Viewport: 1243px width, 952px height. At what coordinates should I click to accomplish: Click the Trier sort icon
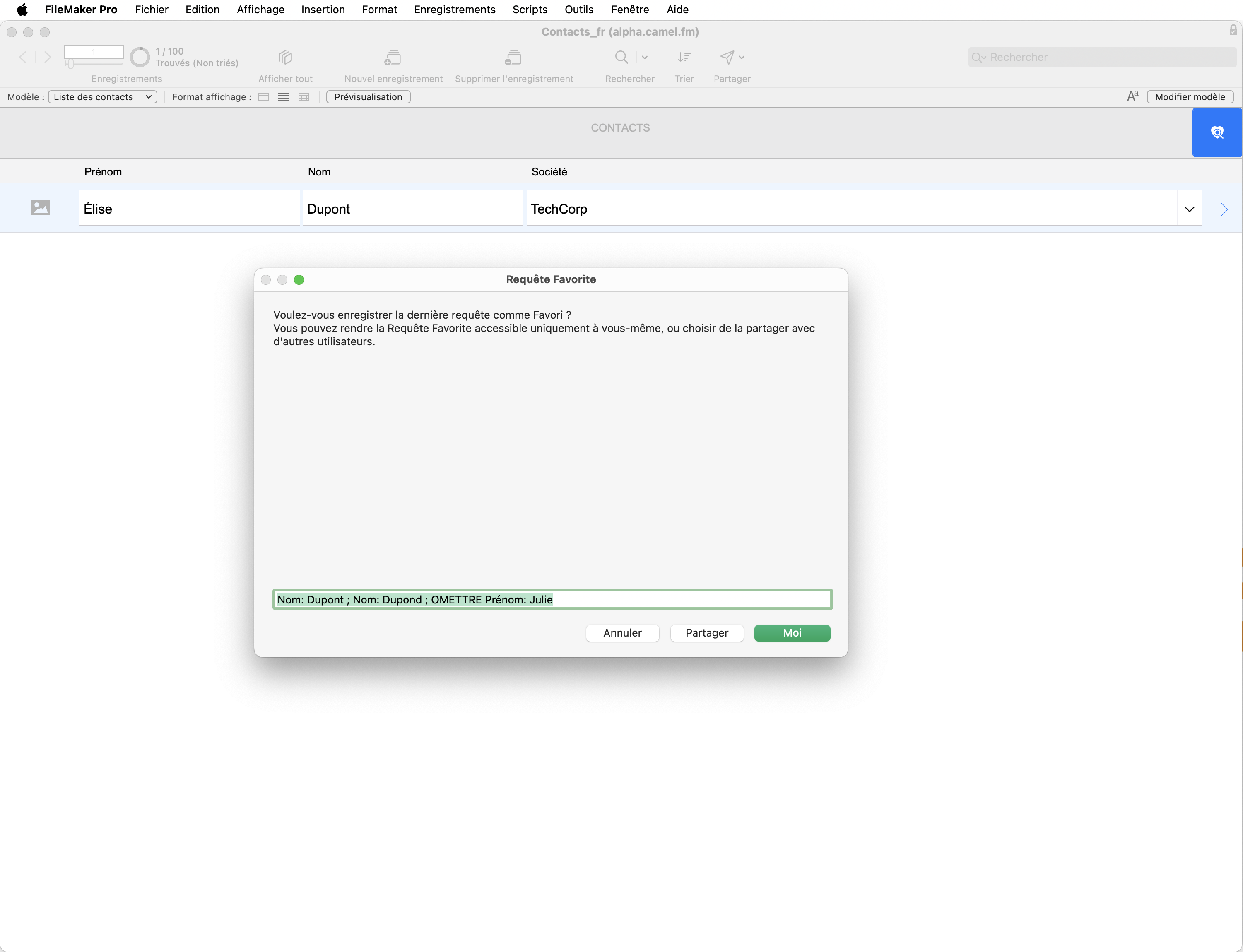(x=684, y=57)
